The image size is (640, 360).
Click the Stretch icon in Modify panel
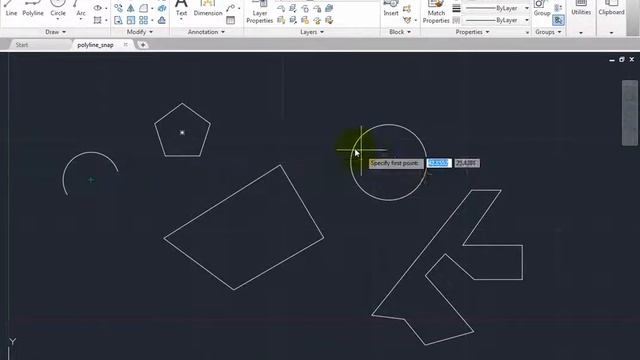[x=118, y=20]
